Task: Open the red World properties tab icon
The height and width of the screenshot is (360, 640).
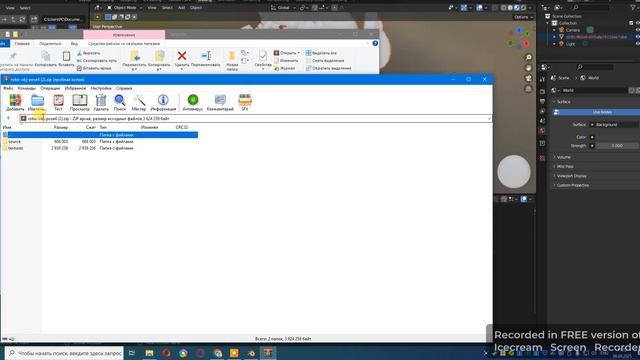Action: tap(542, 131)
